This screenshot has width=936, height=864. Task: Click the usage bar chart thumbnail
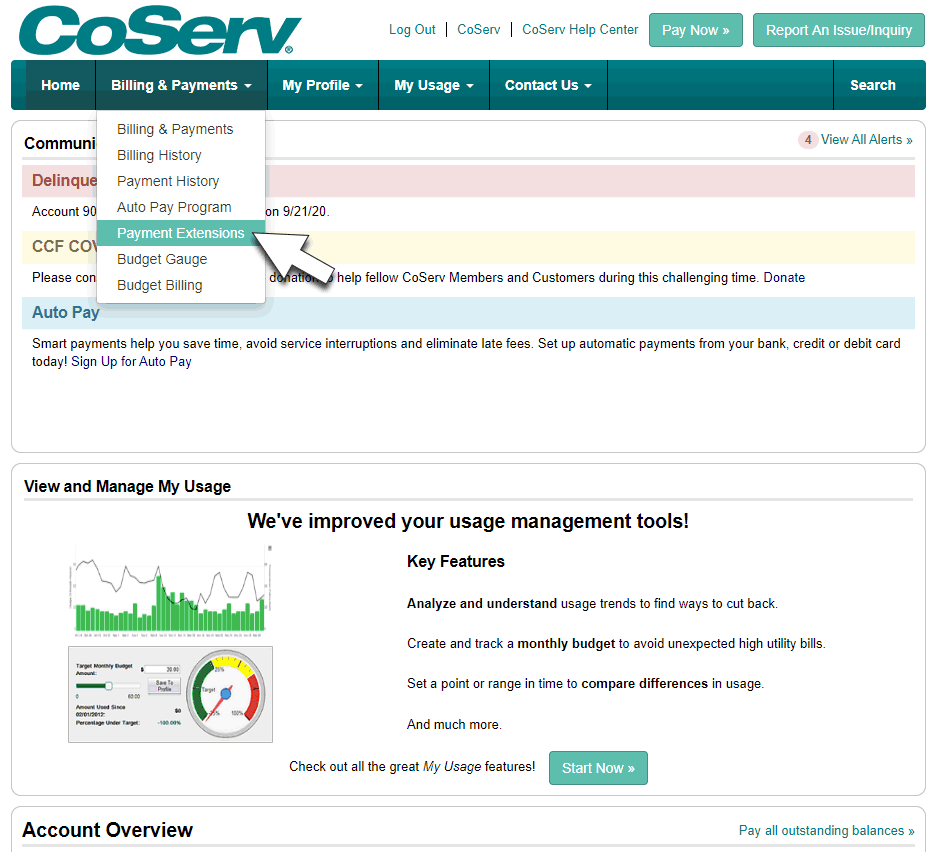click(170, 592)
